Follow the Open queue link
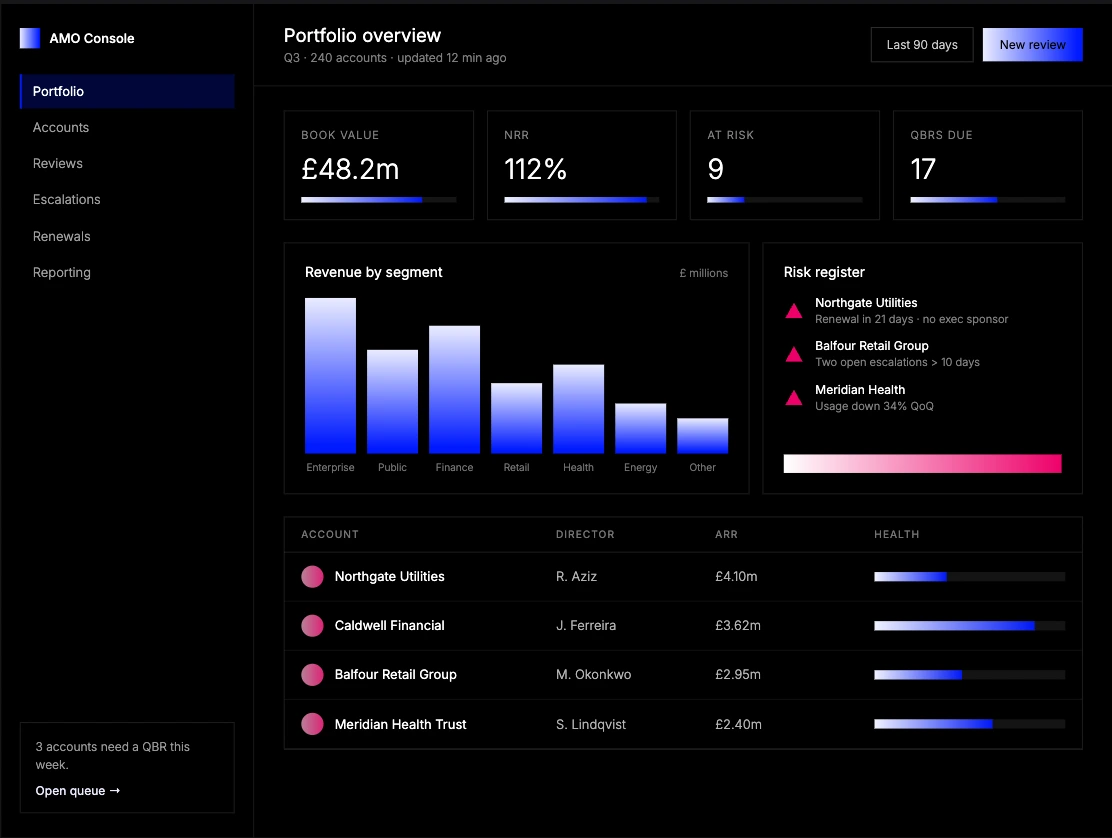The image size is (1112, 838). (78, 790)
